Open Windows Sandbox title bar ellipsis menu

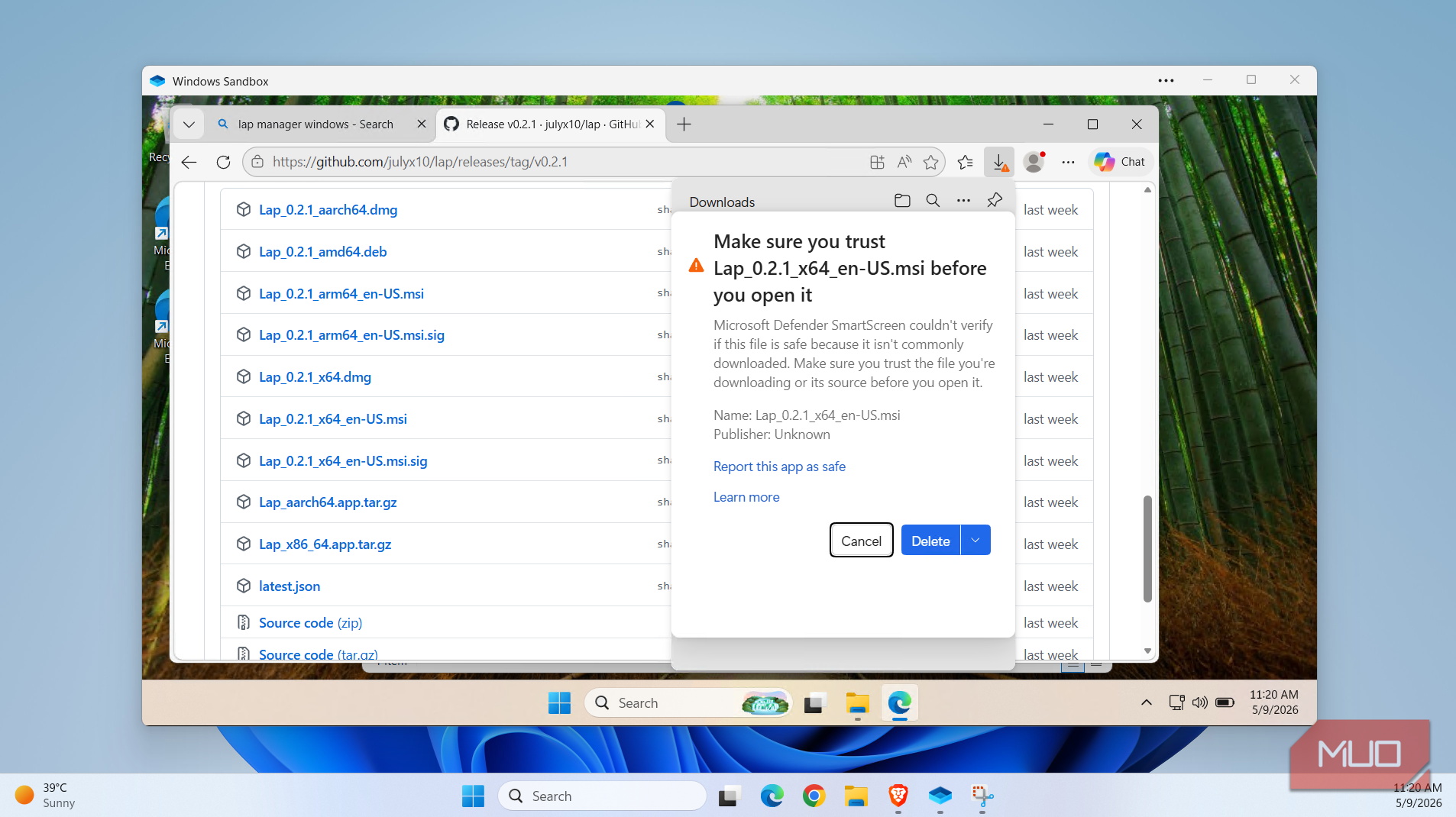[1166, 80]
